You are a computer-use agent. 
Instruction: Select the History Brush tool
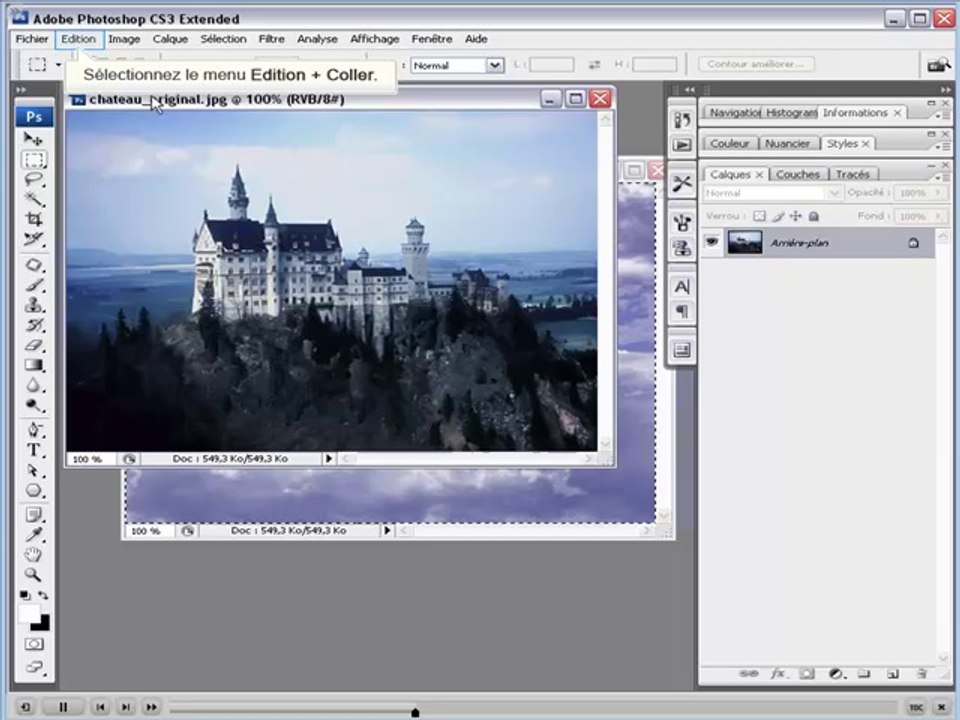coord(34,324)
